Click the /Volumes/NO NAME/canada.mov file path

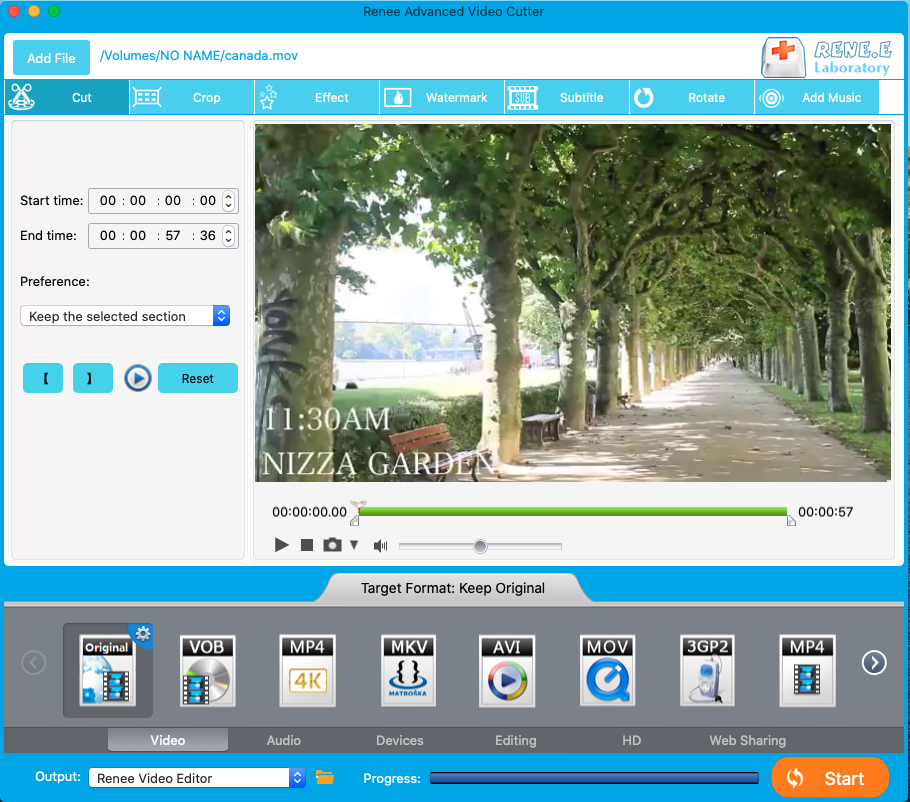click(x=198, y=56)
